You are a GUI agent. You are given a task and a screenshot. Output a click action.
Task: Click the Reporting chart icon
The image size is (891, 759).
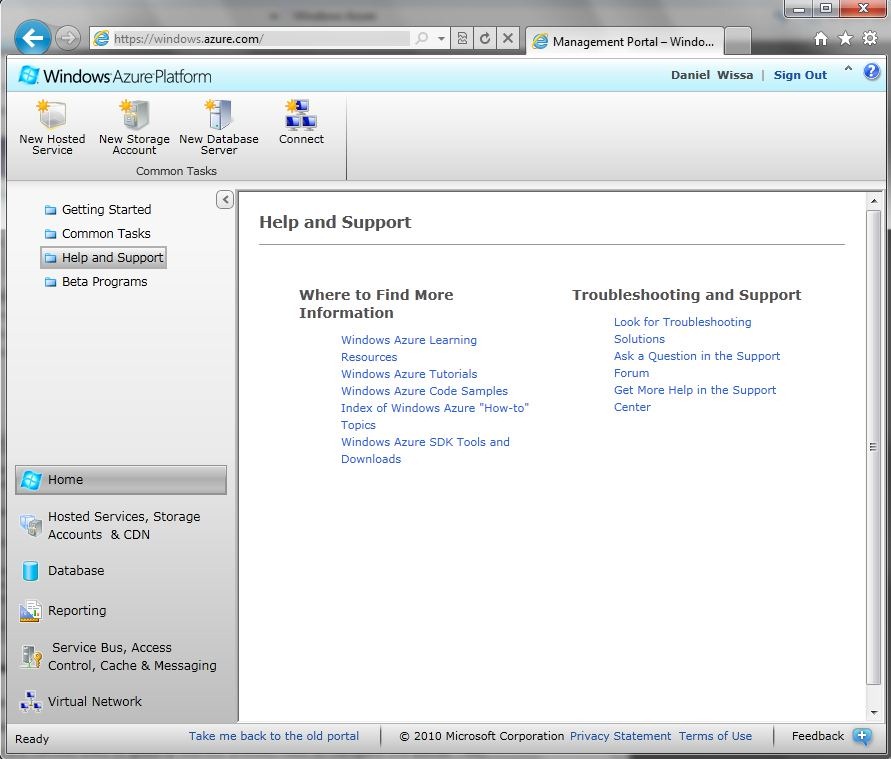[30, 611]
